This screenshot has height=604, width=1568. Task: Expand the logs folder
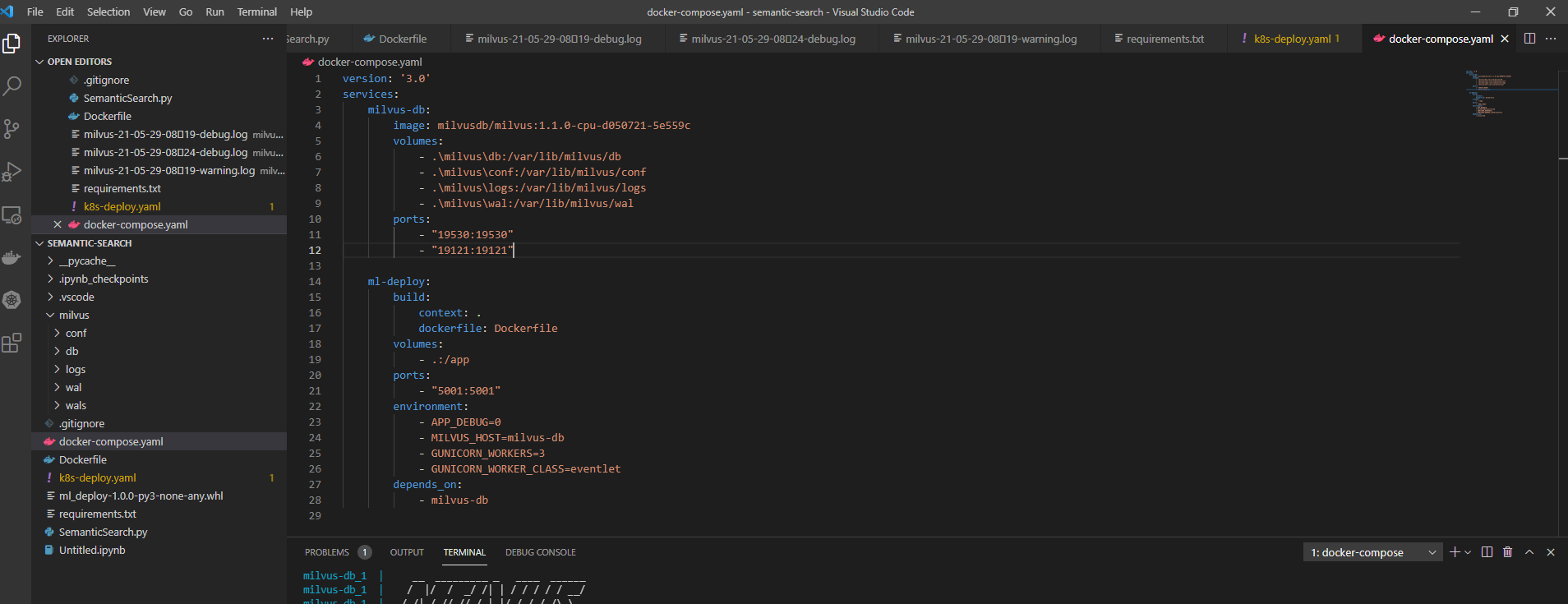(57, 369)
